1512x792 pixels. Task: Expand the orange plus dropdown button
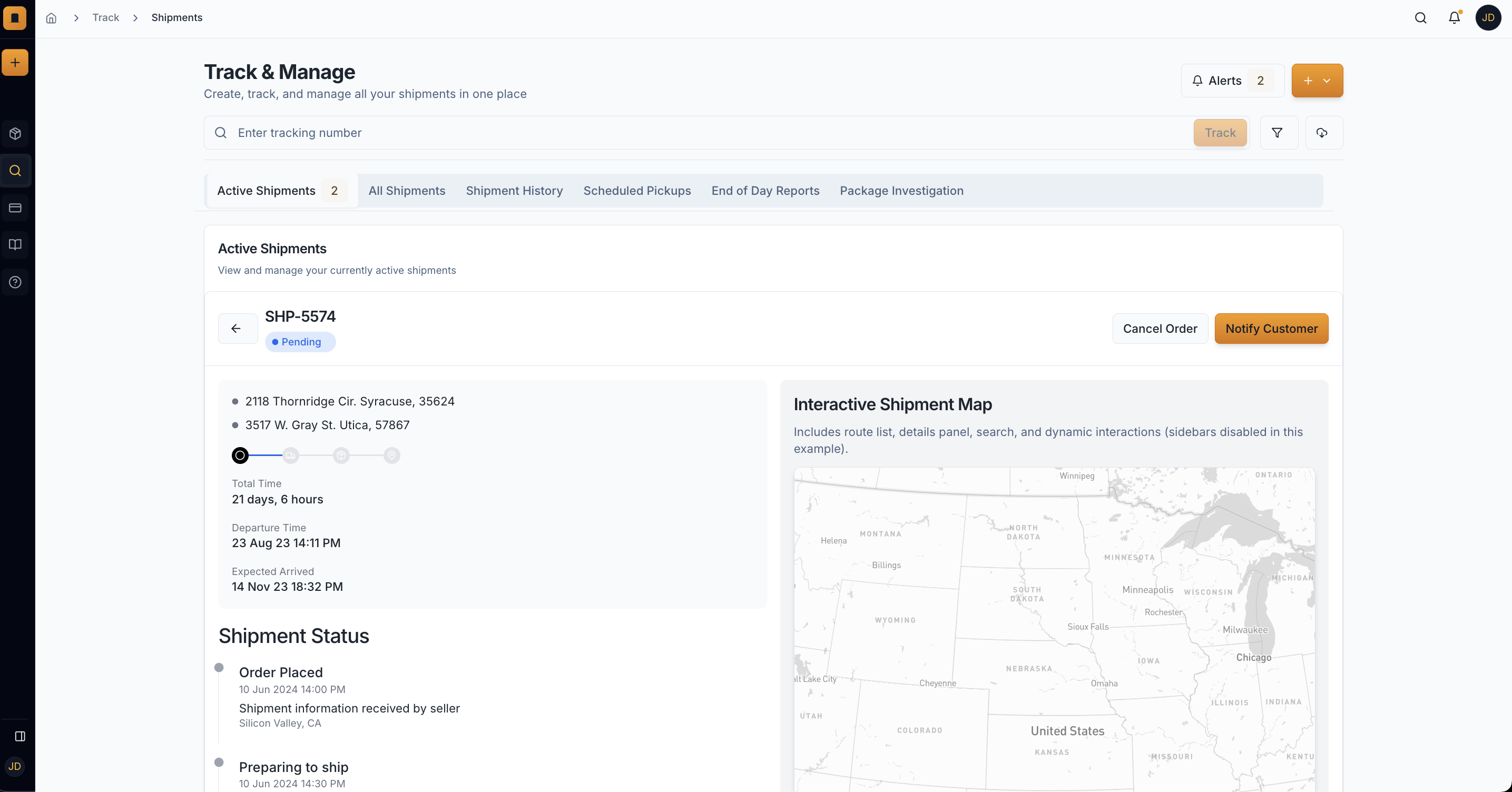1317,81
